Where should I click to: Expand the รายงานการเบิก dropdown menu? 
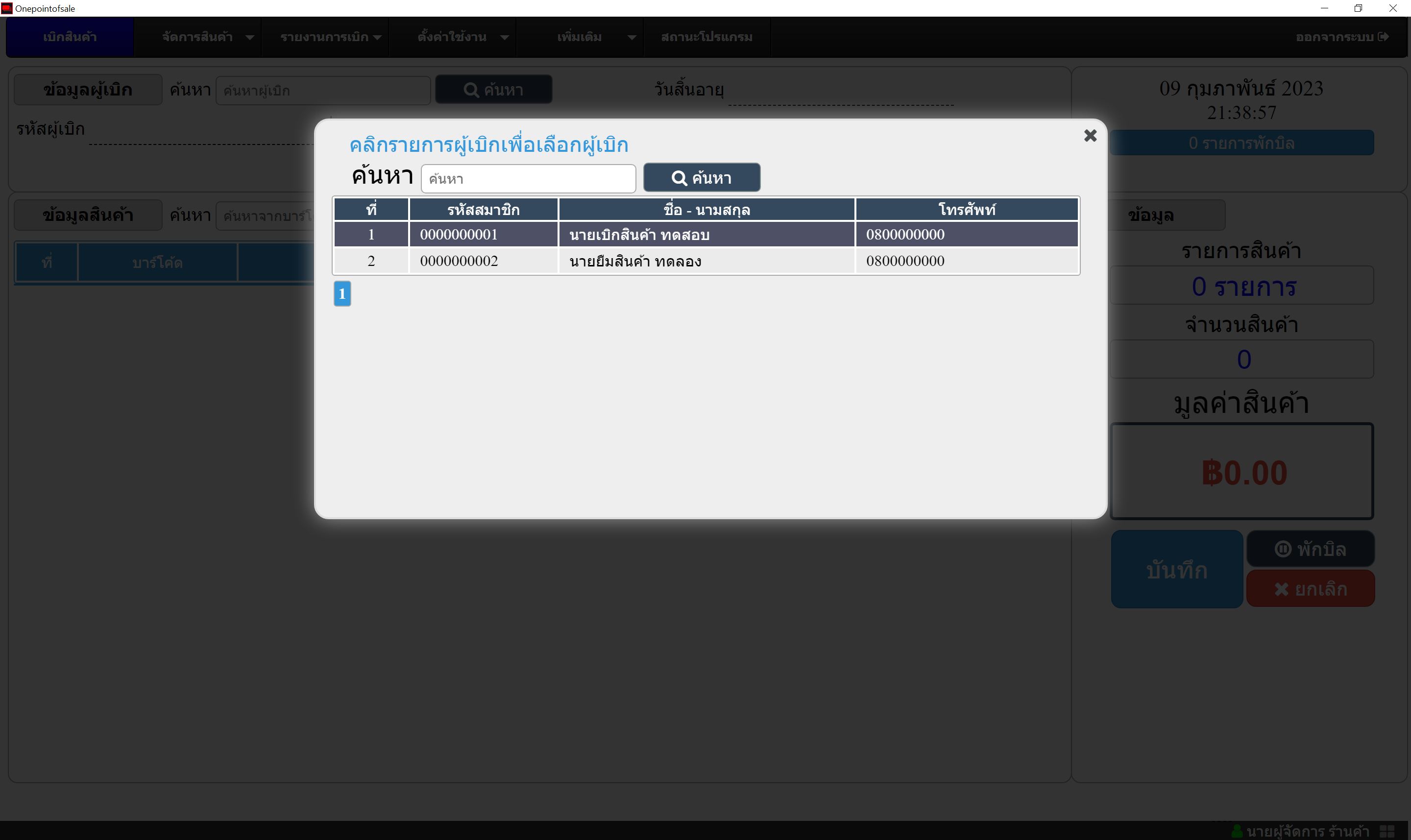325,37
